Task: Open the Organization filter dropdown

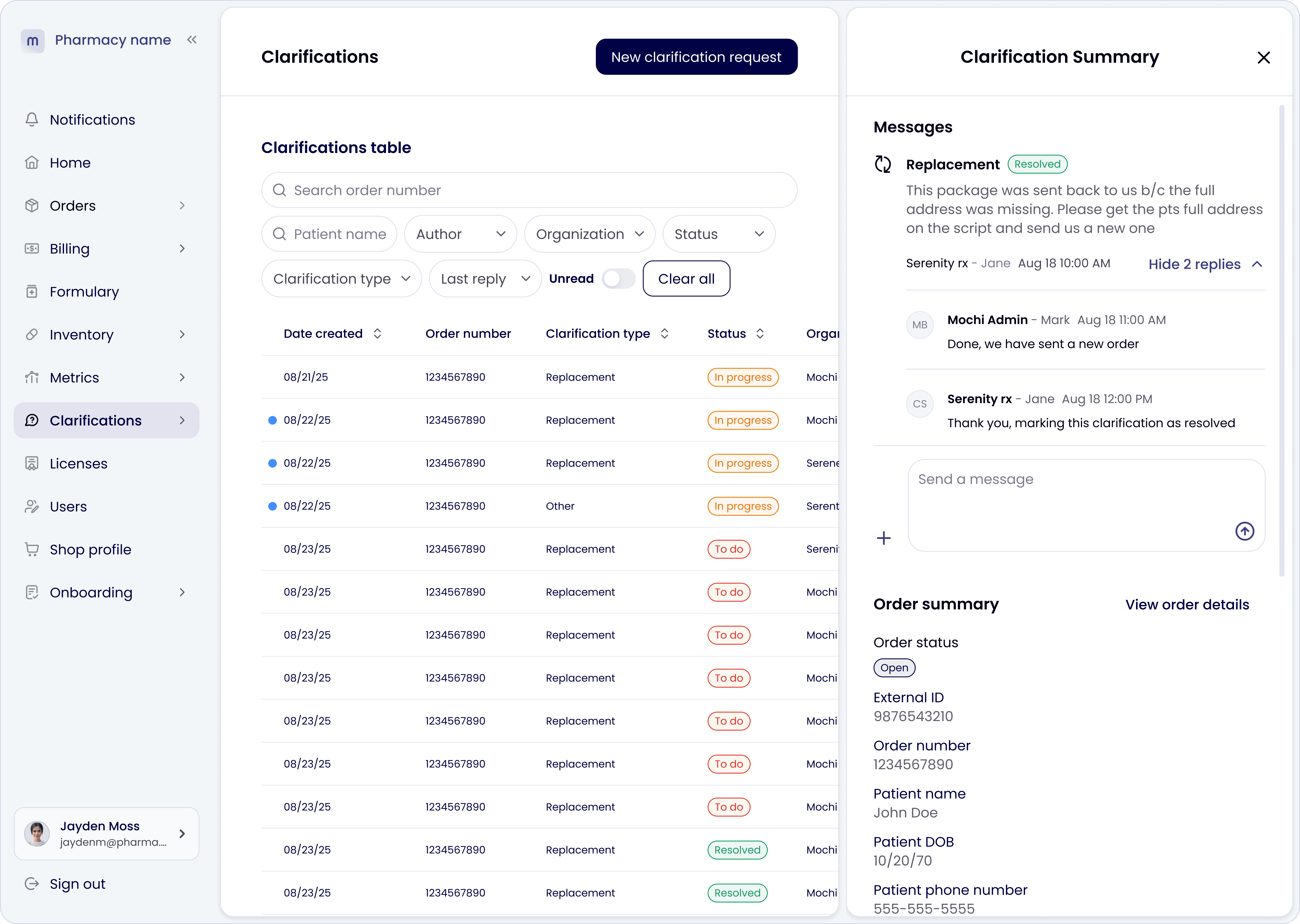Action: 590,234
